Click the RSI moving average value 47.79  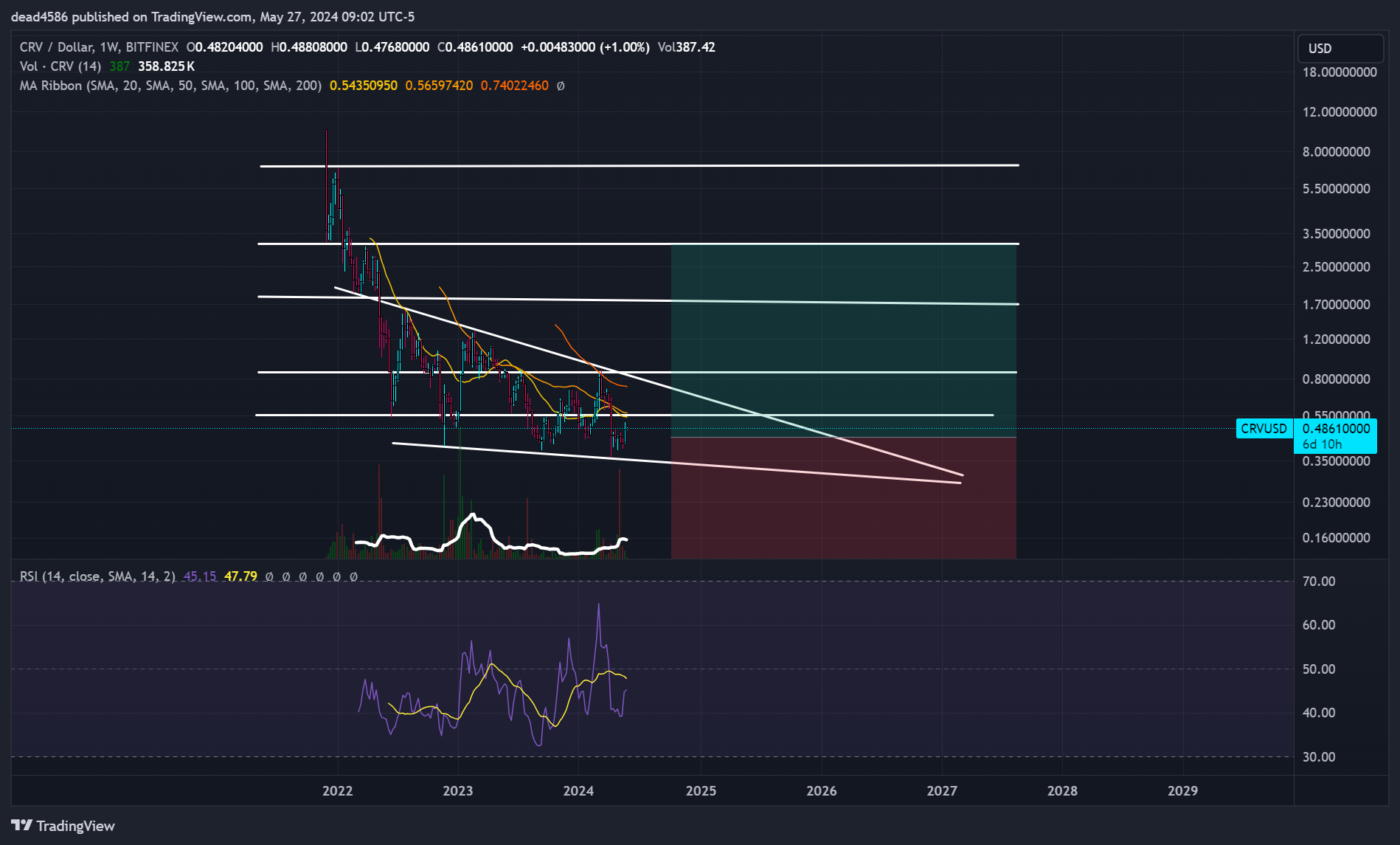[x=240, y=576]
